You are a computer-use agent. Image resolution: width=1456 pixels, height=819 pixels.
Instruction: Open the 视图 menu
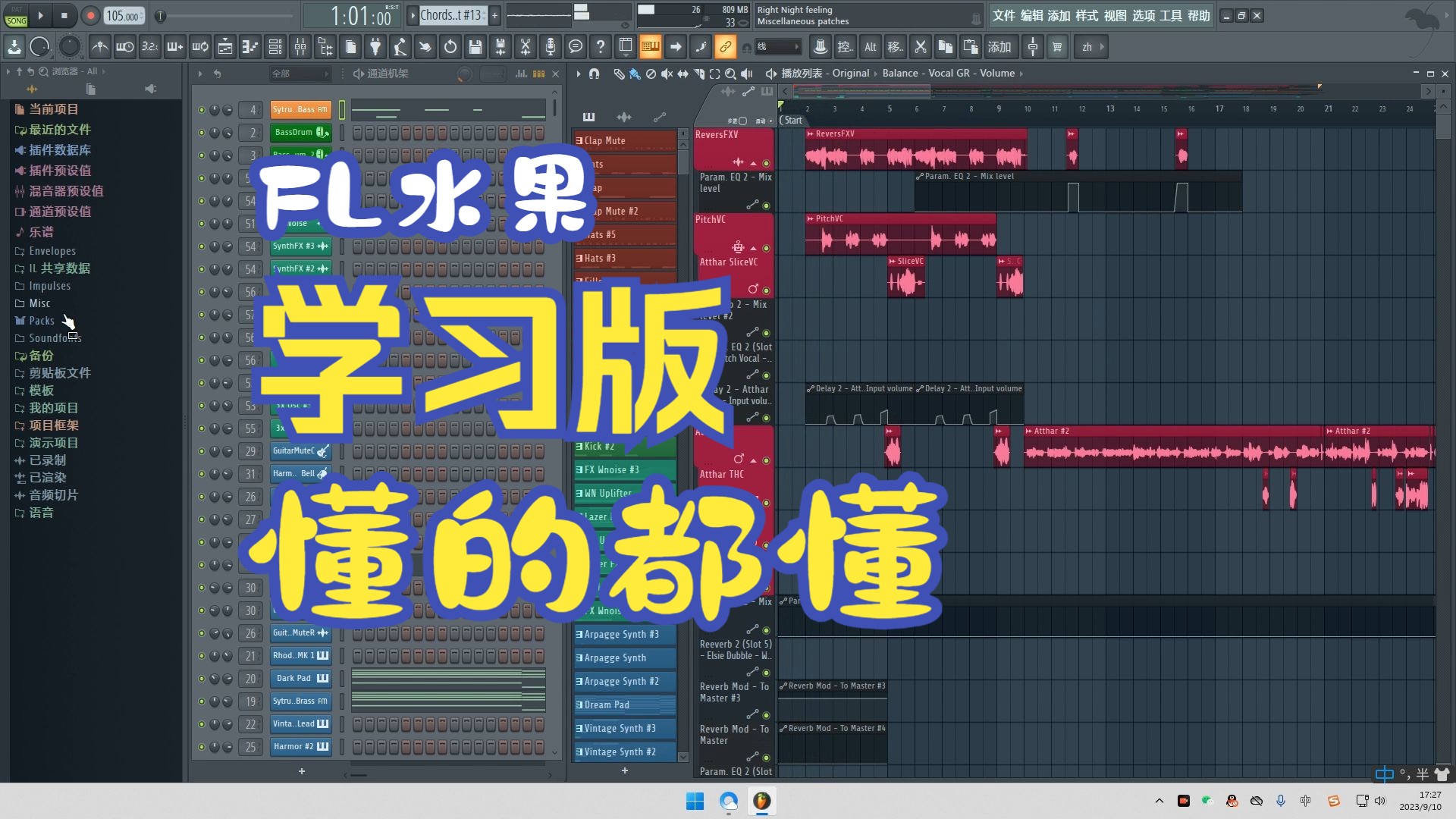(1115, 16)
